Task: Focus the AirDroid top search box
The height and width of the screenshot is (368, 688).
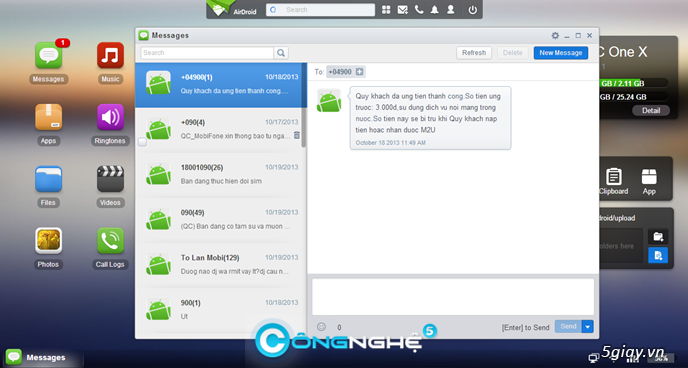Action: (x=320, y=10)
